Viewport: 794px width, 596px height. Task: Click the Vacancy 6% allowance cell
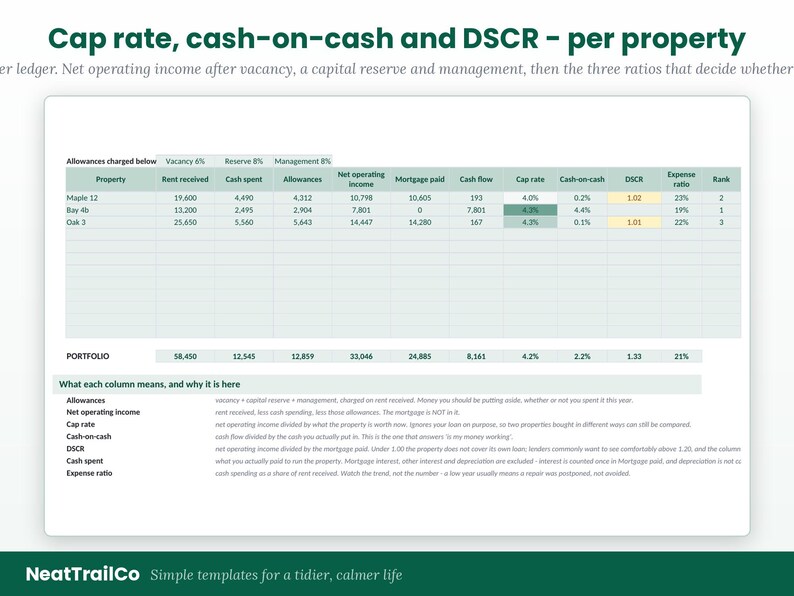[x=185, y=161]
